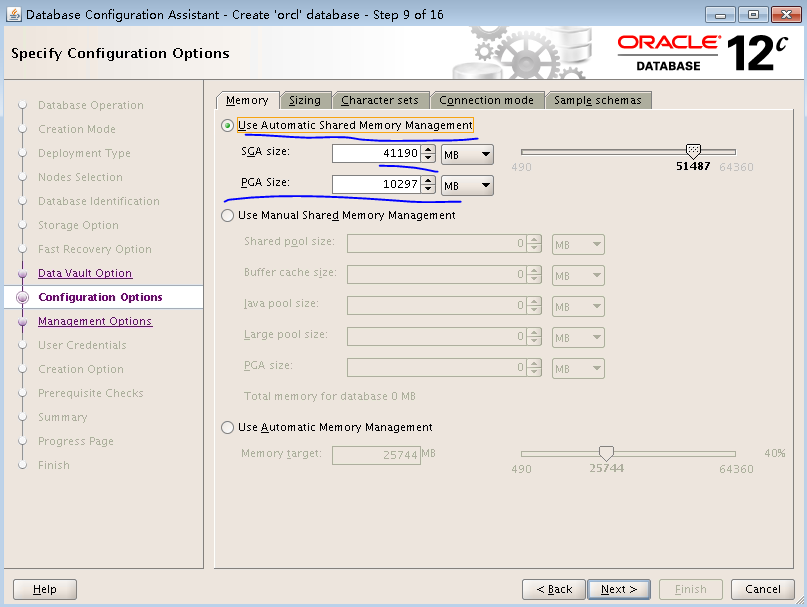Click the Memory target field

(376, 455)
